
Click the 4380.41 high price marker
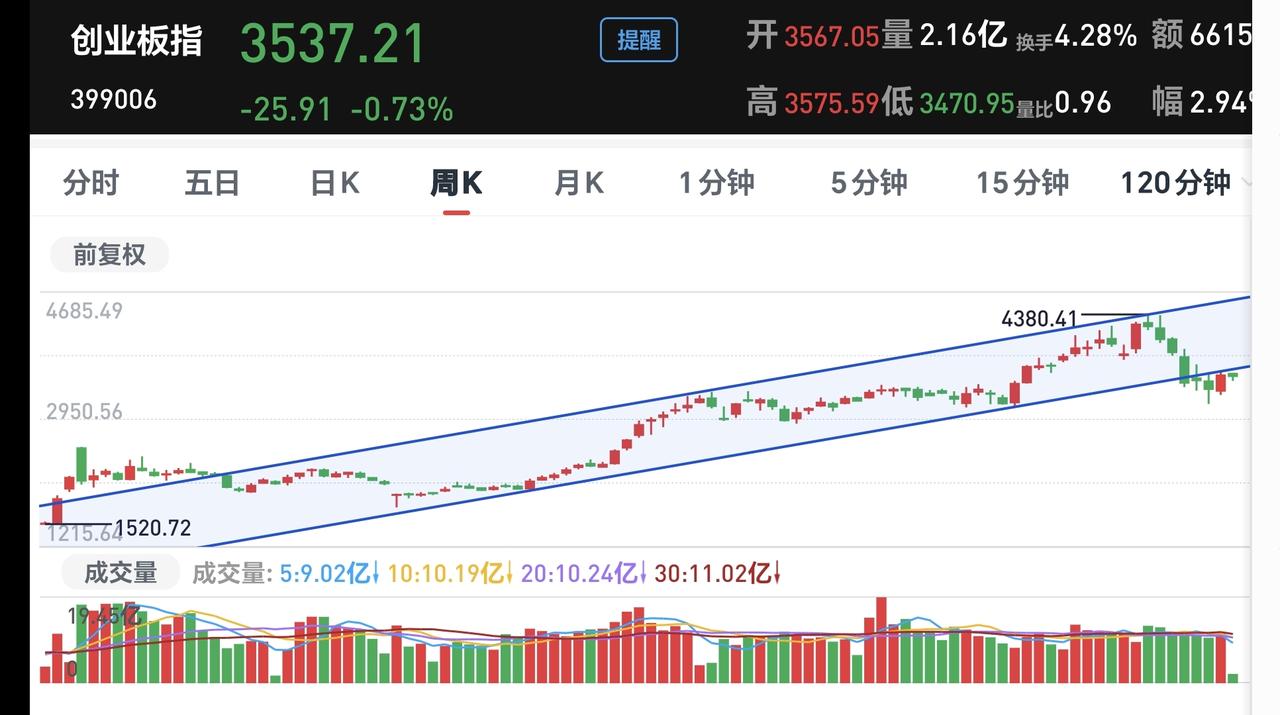click(x=1040, y=319)
